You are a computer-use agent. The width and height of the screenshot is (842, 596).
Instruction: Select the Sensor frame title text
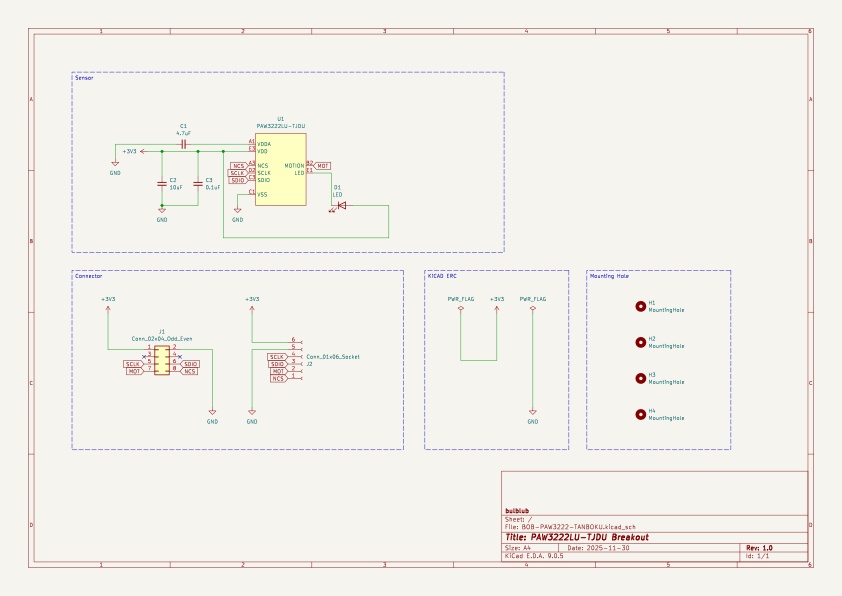[84, 78]
